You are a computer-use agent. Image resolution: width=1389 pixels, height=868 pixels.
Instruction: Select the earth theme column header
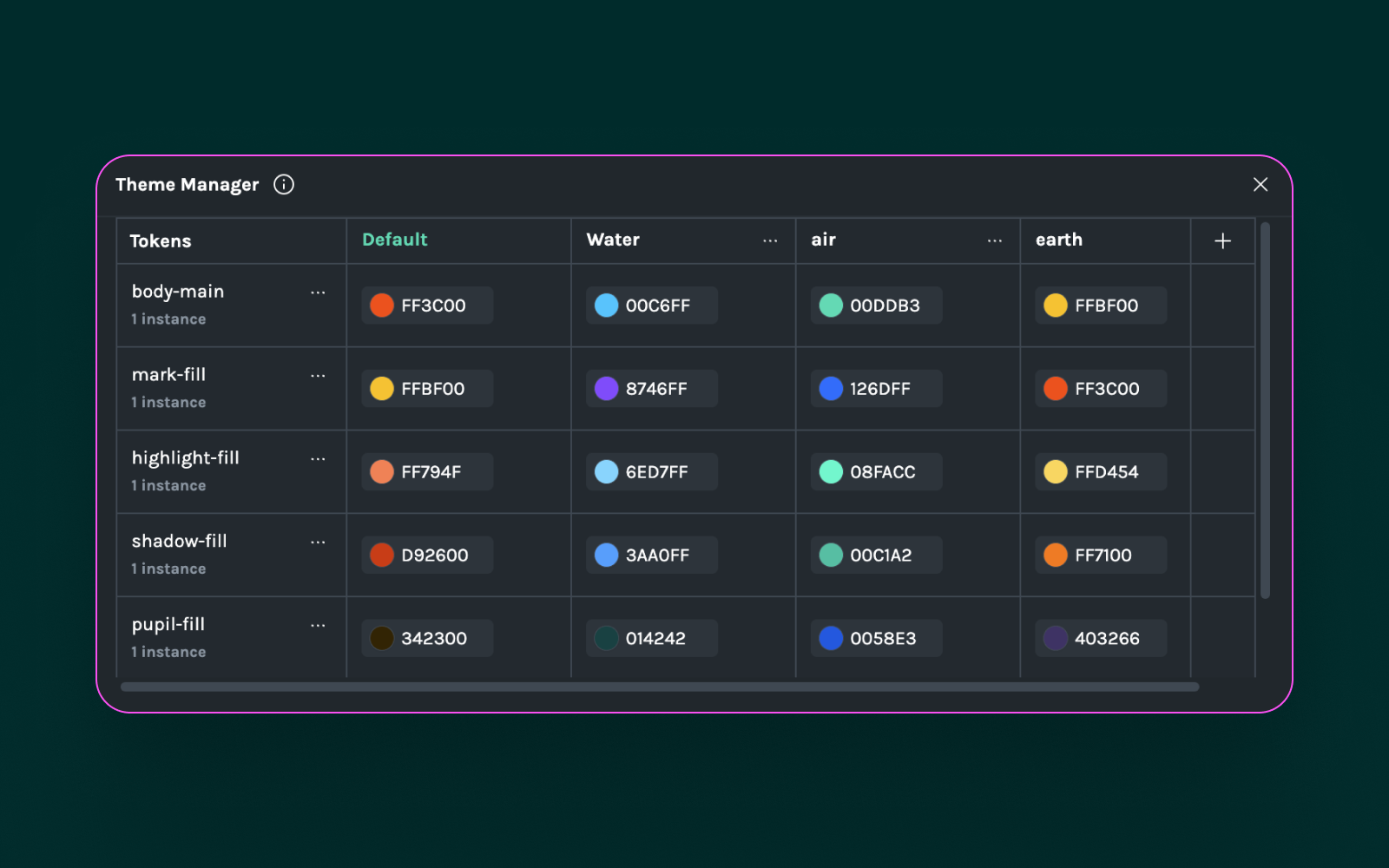click(x=1059, y=240)
